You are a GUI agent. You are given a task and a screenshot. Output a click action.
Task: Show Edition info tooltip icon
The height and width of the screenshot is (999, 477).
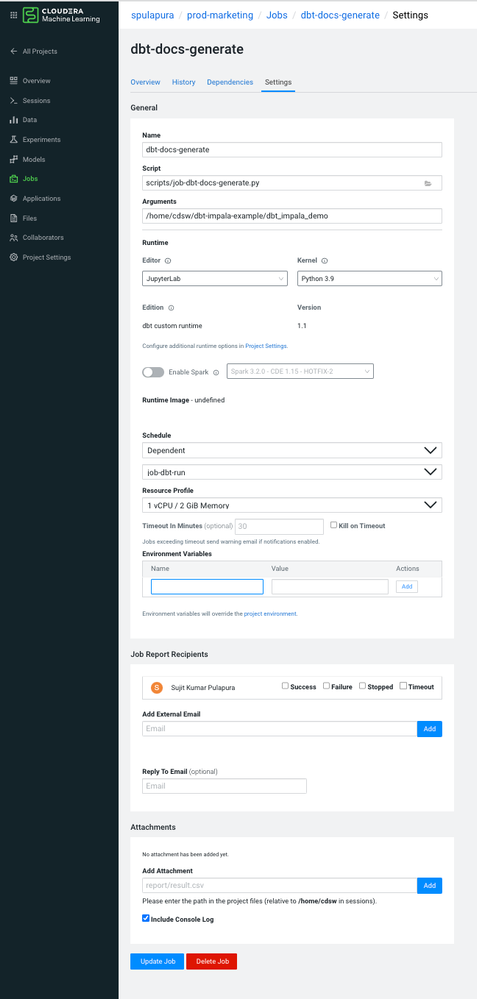pos(171,308)
